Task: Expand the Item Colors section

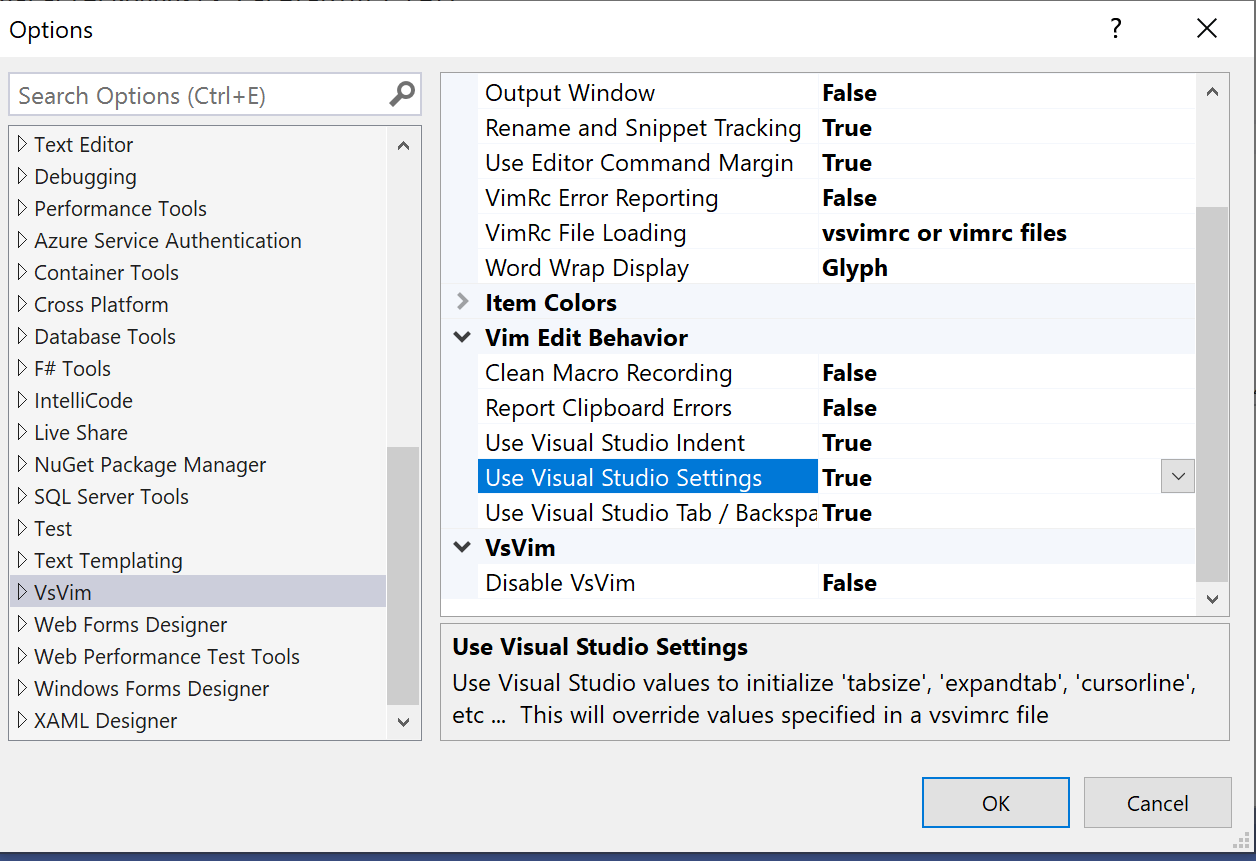Action: point(461,302)
